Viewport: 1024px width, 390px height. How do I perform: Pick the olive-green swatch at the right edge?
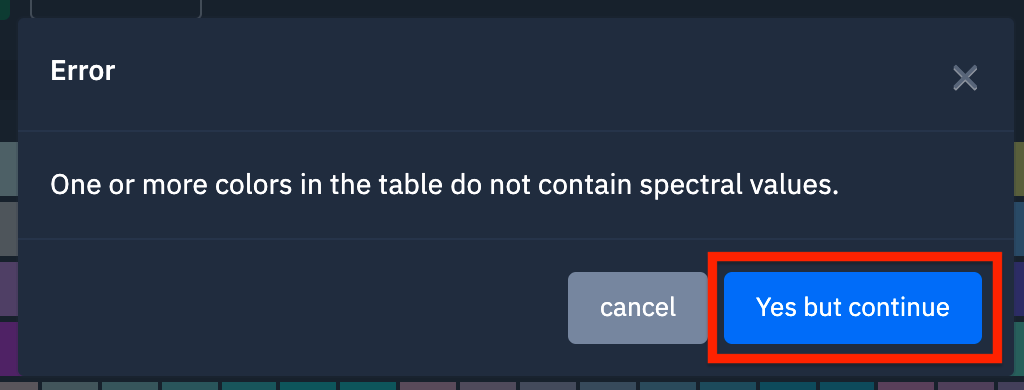click(1019, 169)
